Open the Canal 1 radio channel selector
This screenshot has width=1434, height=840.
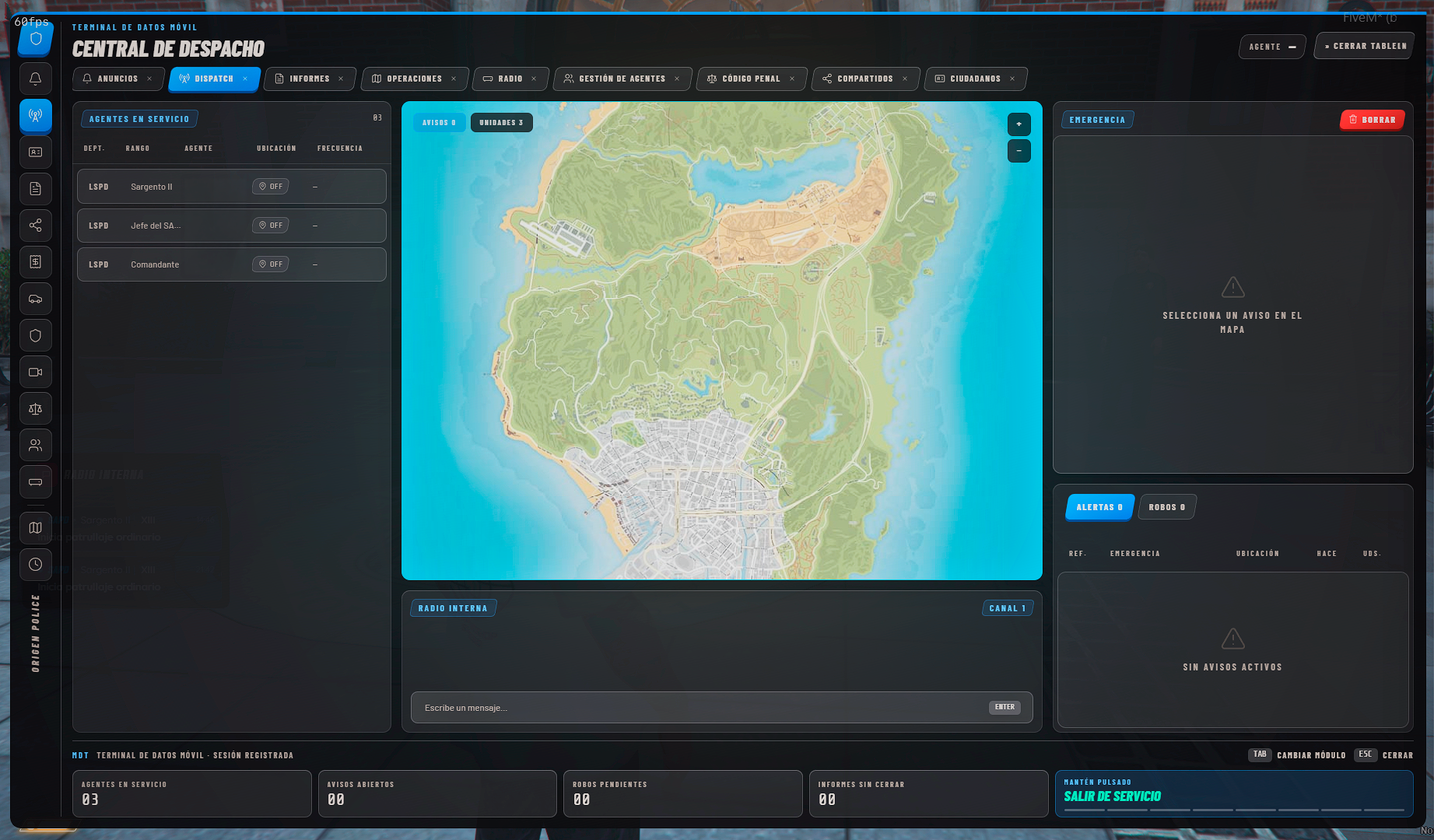(x=1008, y=608)
